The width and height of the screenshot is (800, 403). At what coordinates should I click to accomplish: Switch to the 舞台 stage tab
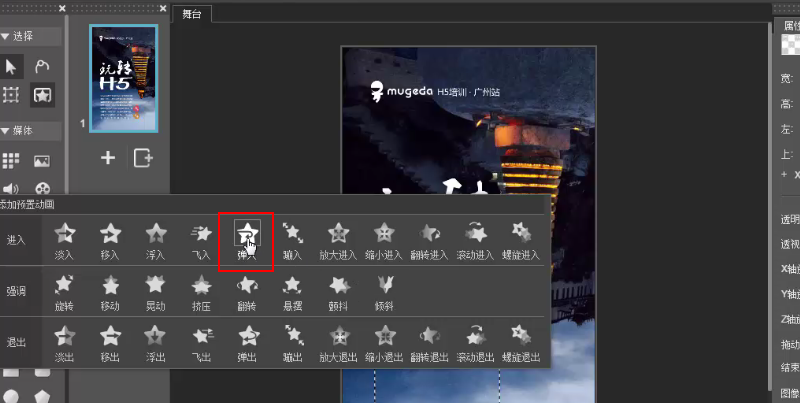coord(192,14)
